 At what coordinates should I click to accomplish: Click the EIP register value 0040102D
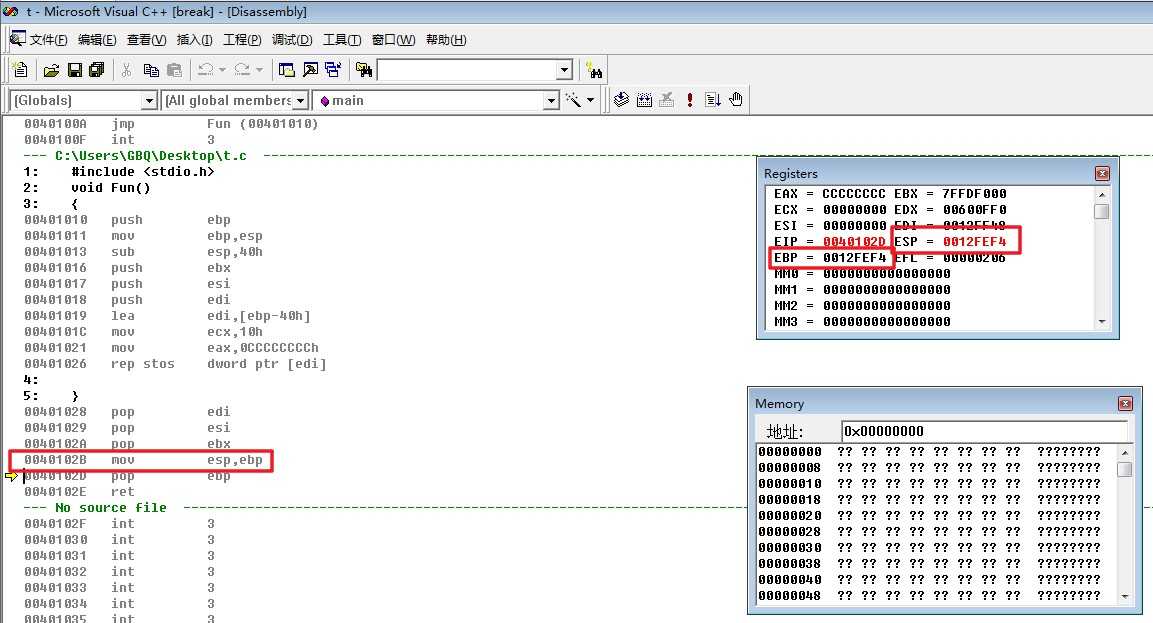tap(854, 241)
